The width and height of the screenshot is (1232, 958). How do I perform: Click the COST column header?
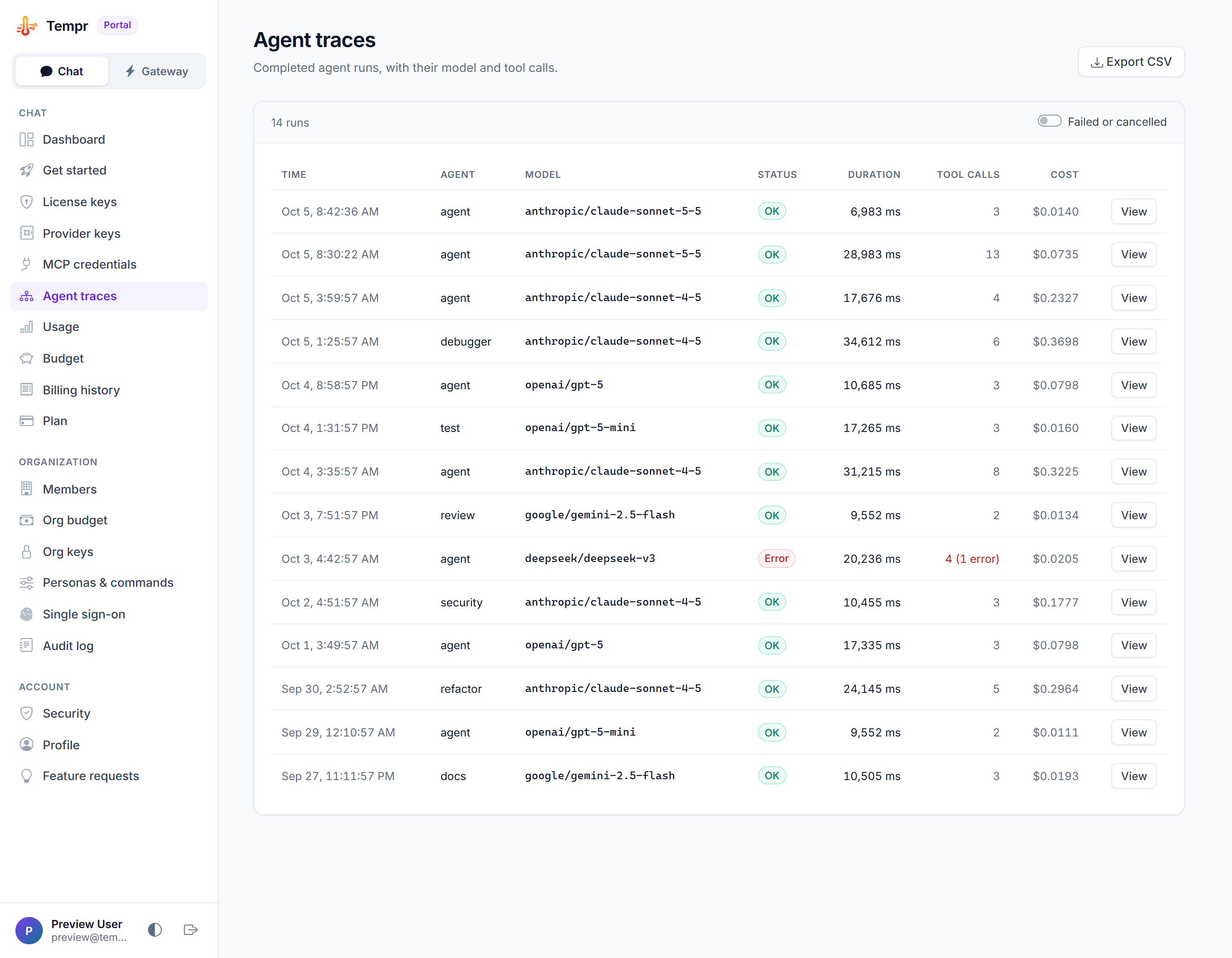click(1064, 175)
